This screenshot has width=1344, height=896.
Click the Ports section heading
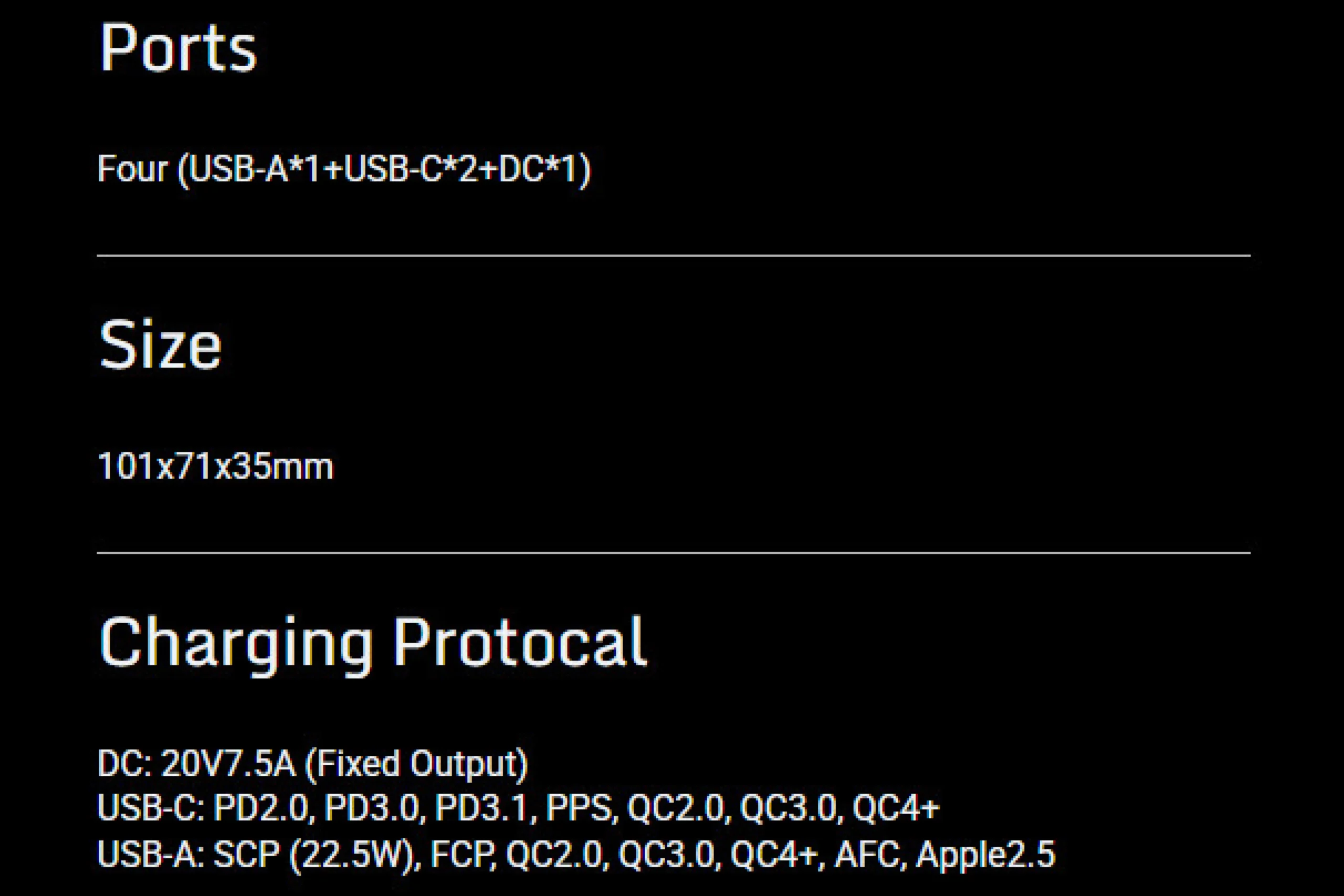click(178, 49)
